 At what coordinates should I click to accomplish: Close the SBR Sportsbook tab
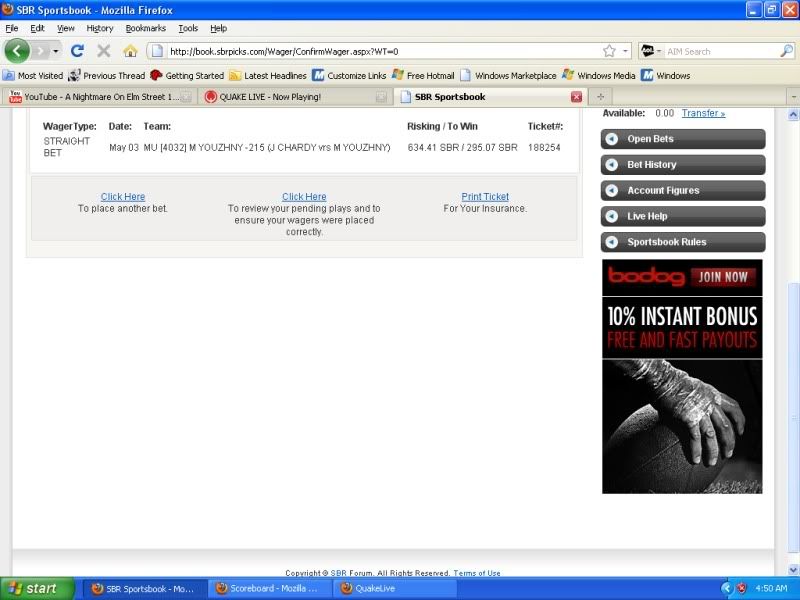577,96
